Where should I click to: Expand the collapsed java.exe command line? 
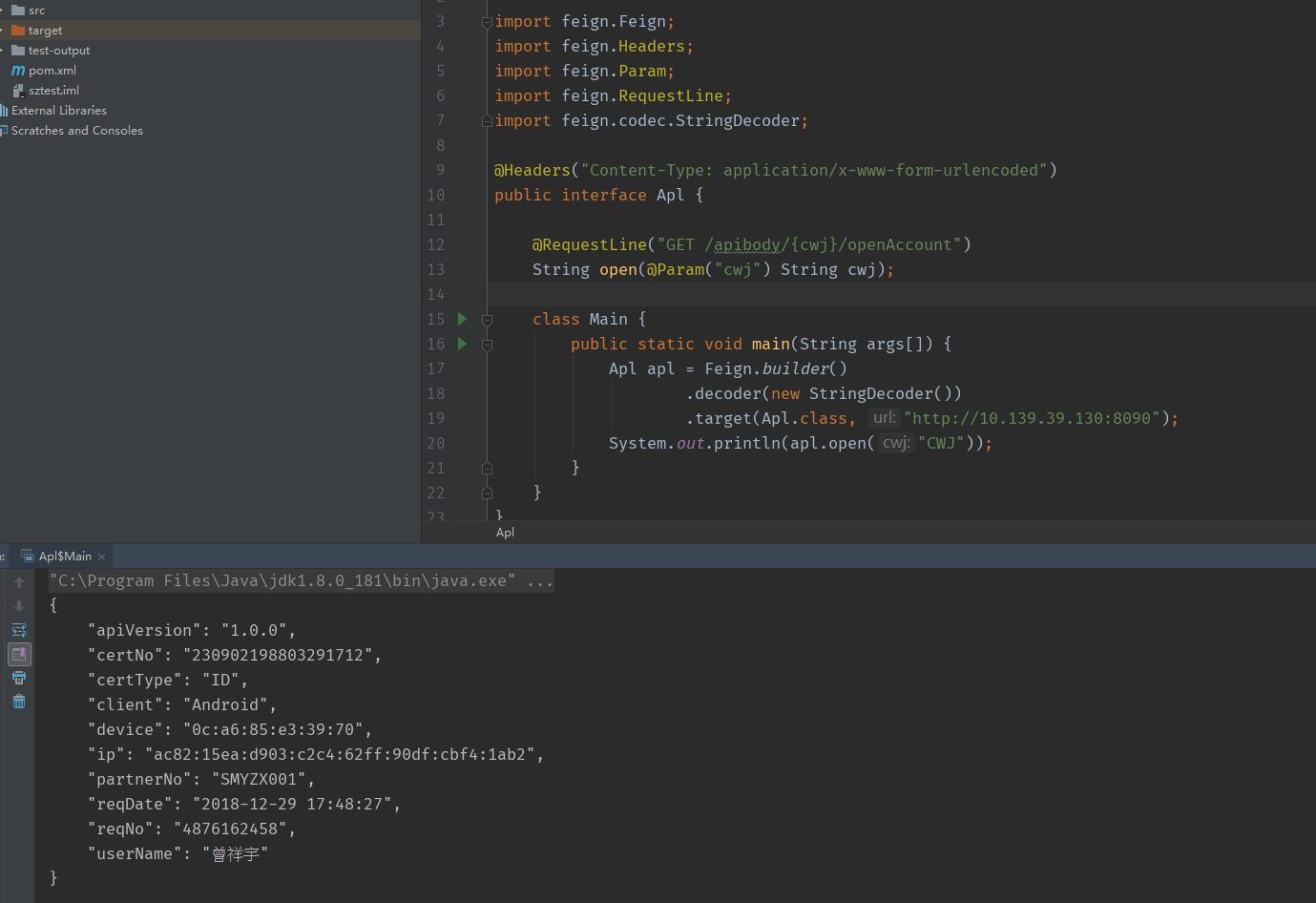pyautogui.click(x=540, y=581)
